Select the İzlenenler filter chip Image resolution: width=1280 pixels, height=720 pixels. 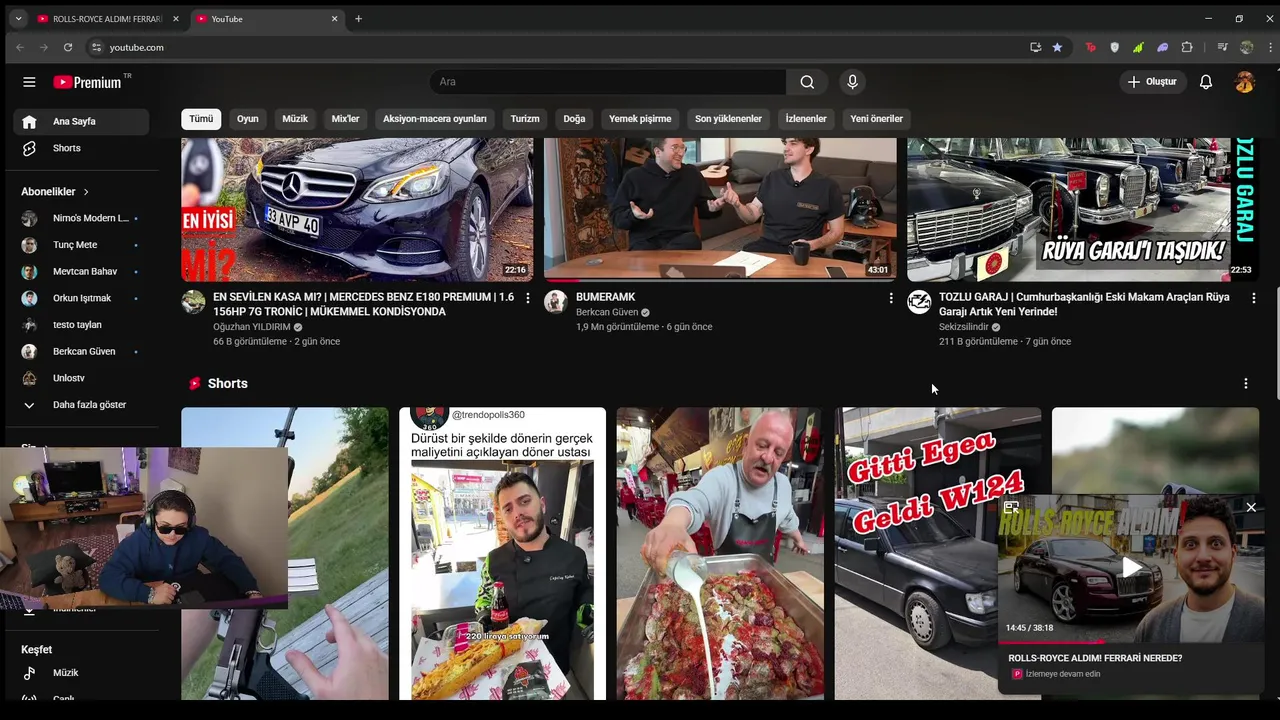(x=806, y=119)
